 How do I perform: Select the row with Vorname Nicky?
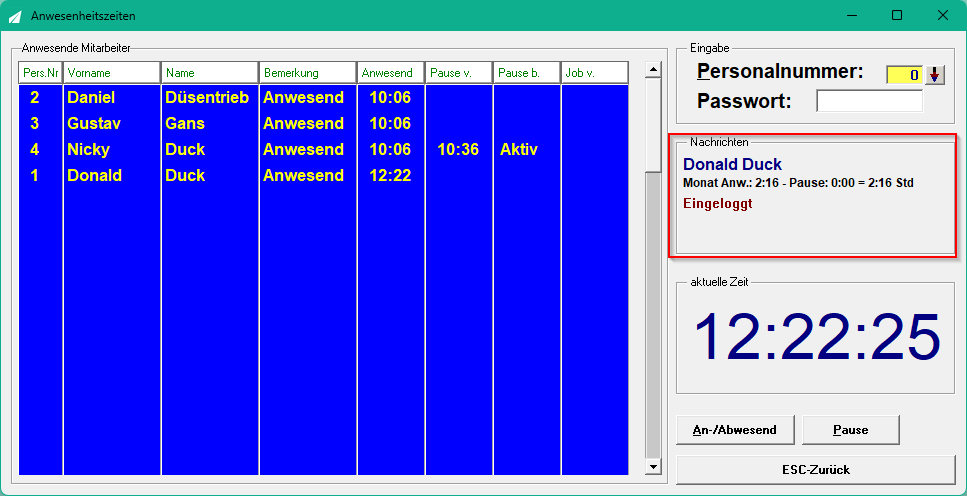[x=323, y=149]
